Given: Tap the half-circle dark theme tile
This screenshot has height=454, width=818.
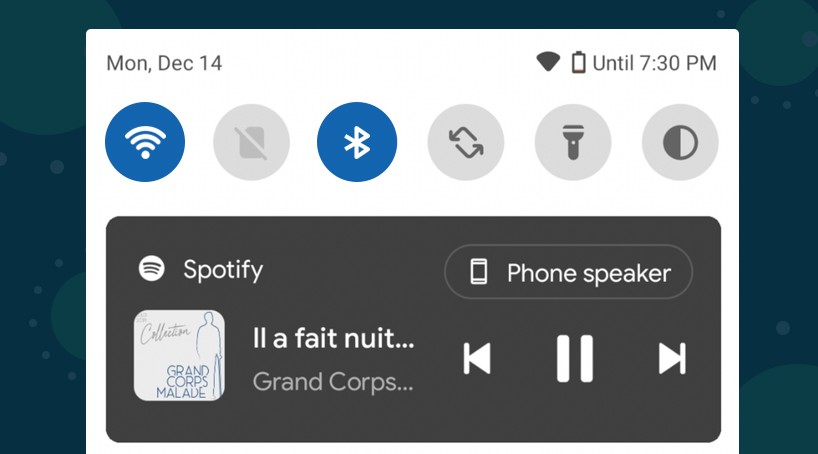Looking at the screenshot, I should click(x=680, y=143).
